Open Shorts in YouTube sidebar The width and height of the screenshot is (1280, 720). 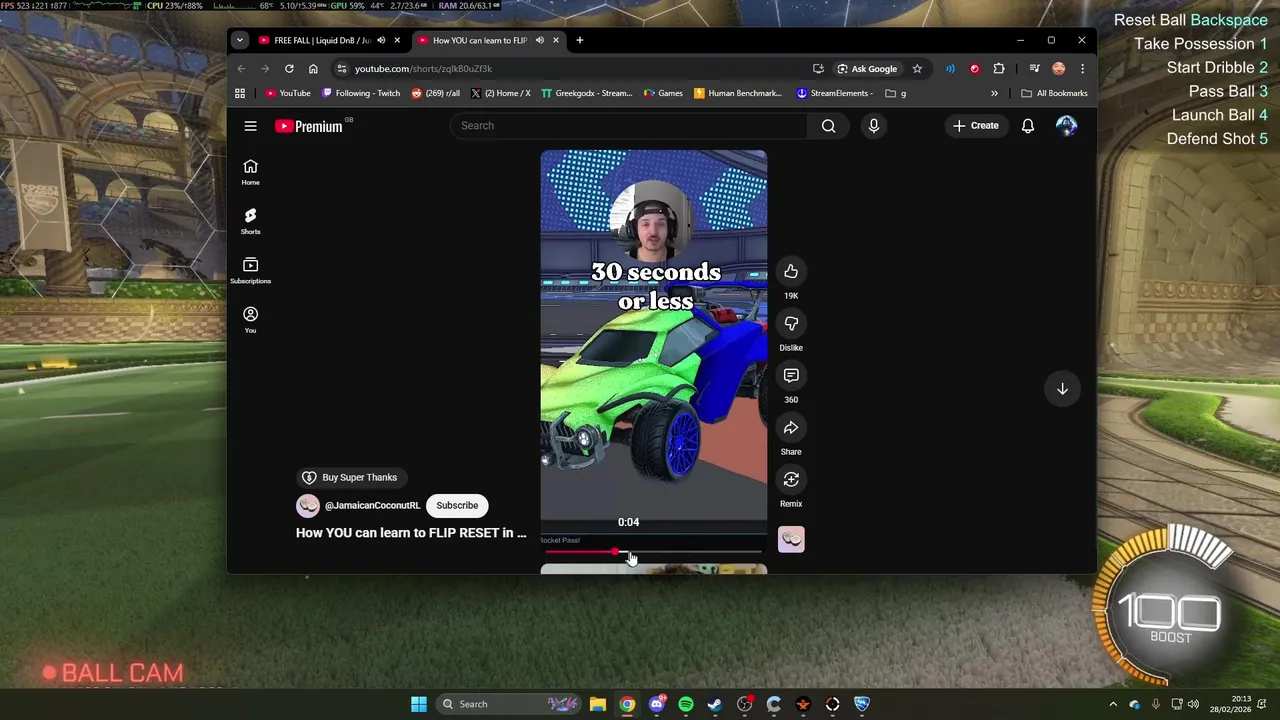click(250, 221)
